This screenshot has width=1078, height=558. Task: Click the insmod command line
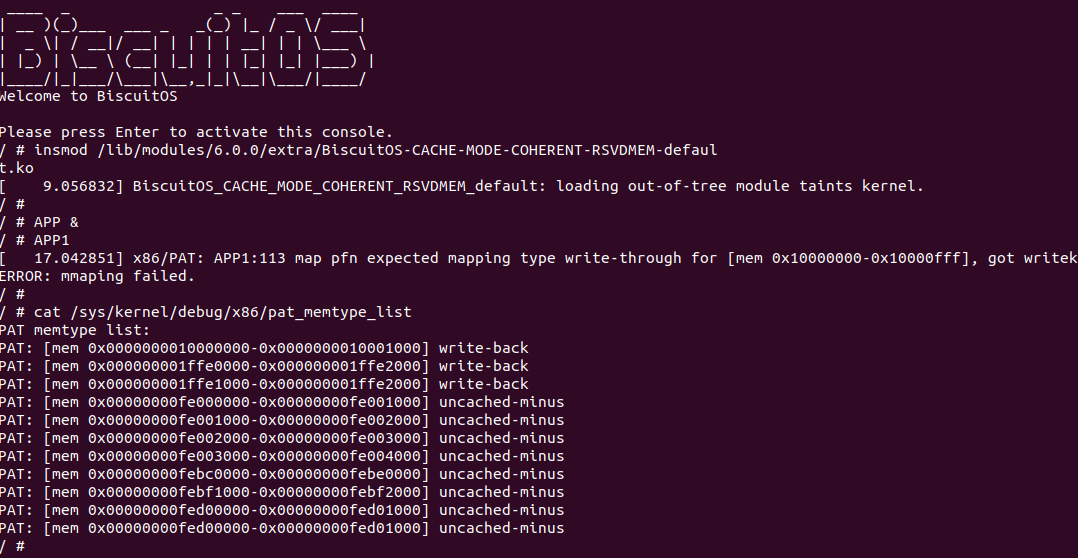[x=360, y=150]
